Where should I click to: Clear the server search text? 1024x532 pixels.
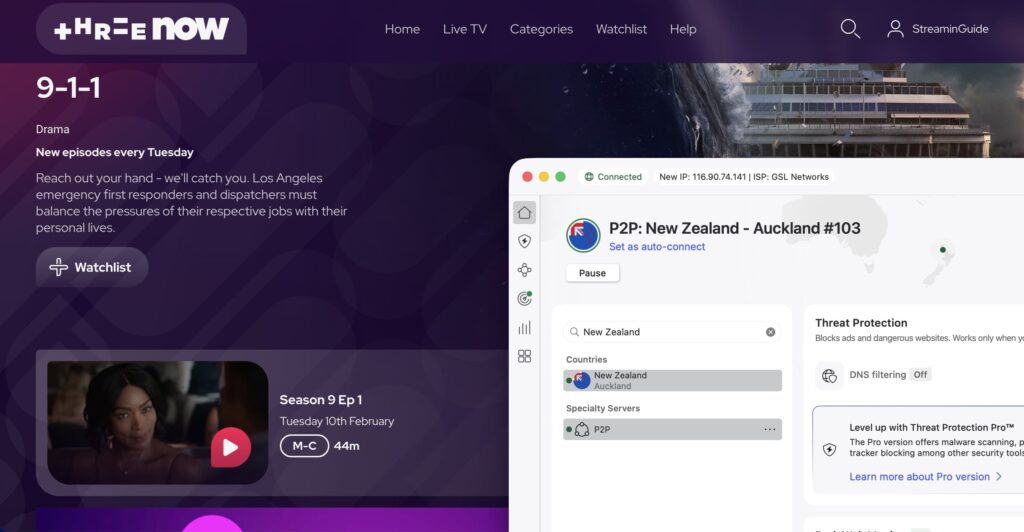coord(771,332)
